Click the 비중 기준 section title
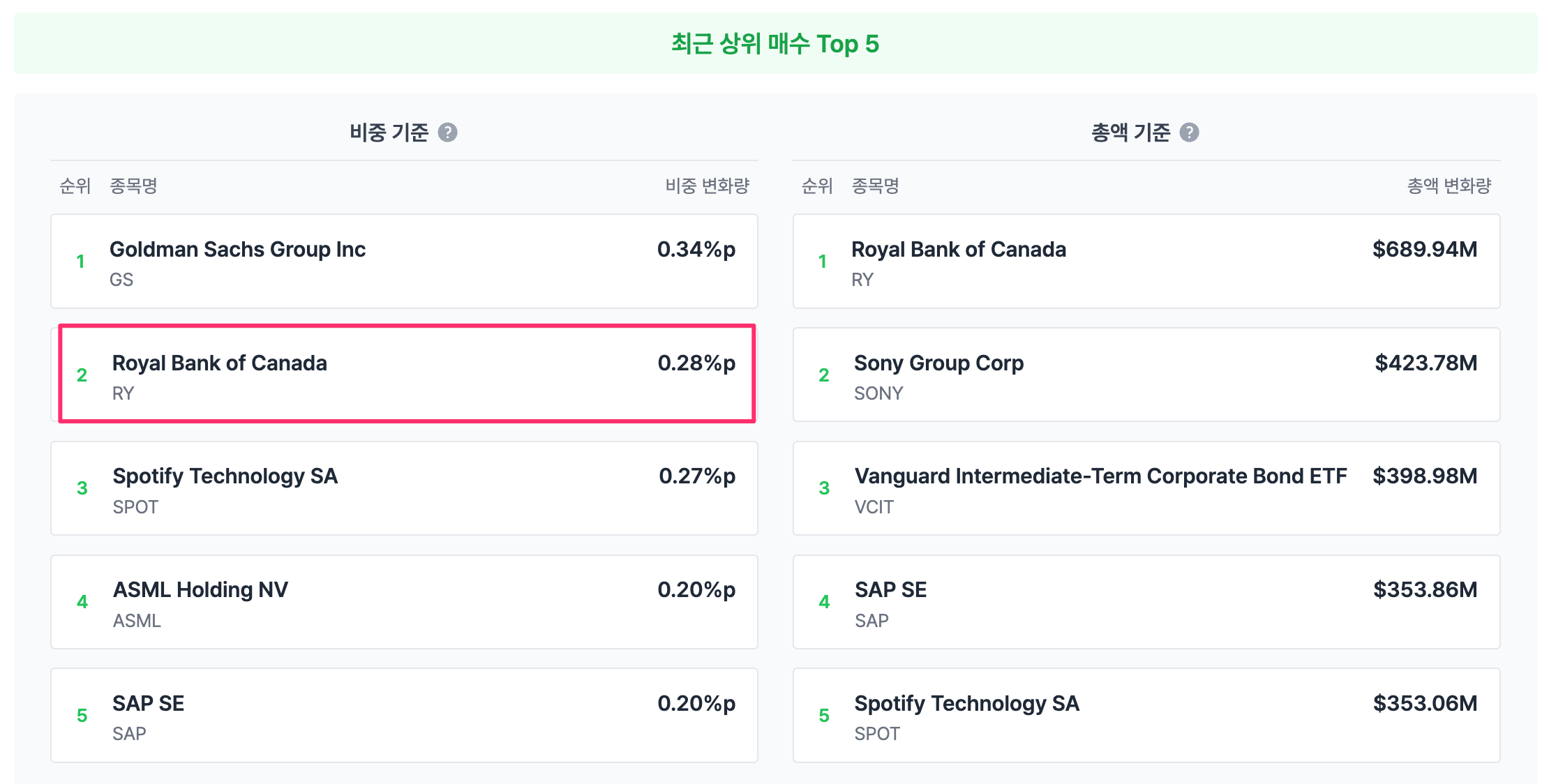 (389, 133)
